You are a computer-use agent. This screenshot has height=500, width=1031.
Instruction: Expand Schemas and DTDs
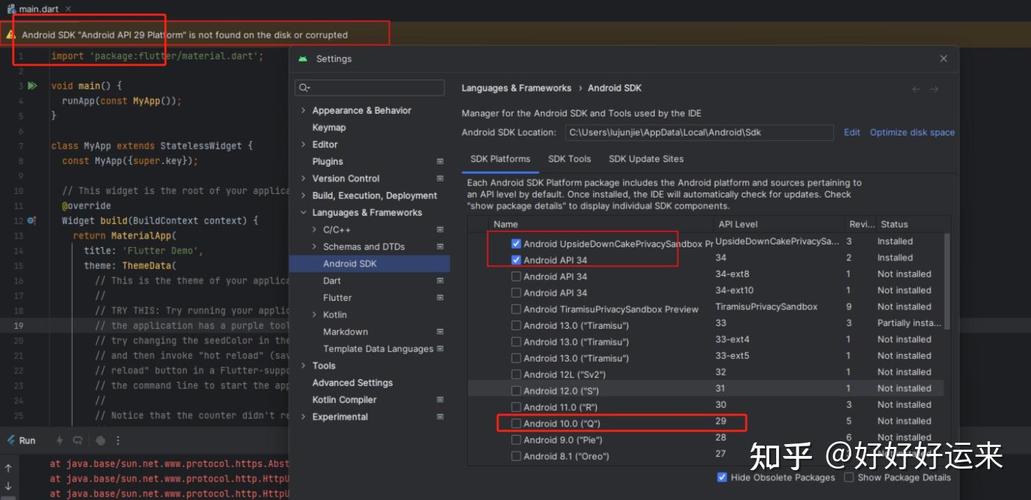314,247
